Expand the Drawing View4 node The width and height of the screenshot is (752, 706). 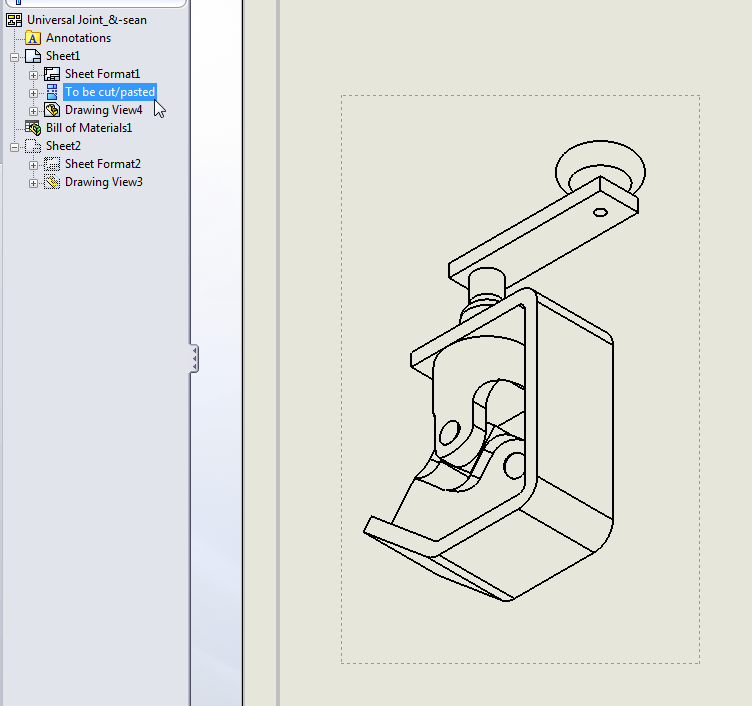(33, 111)
